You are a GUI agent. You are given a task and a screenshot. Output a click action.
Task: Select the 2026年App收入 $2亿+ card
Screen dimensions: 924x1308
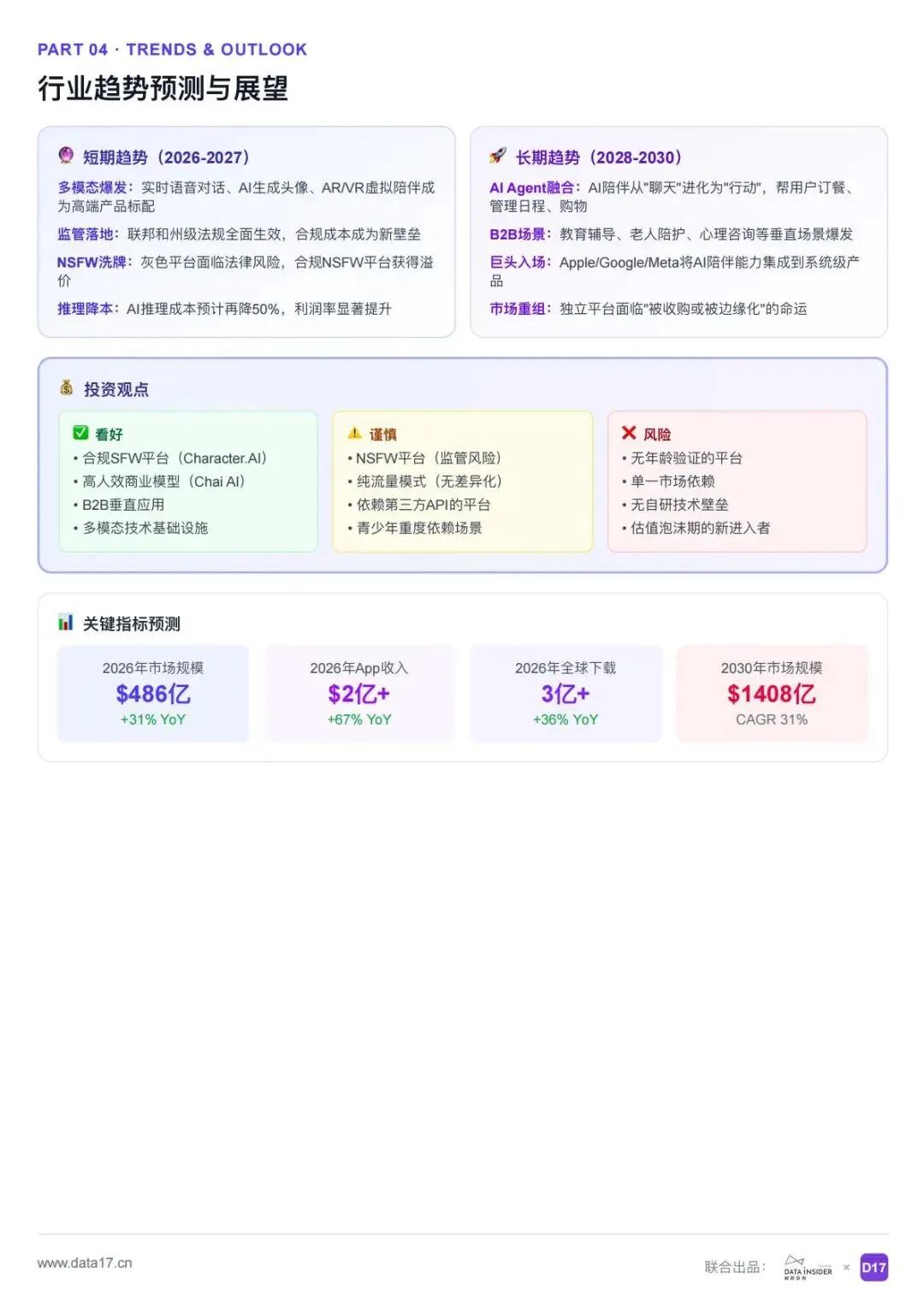point(359,694)
